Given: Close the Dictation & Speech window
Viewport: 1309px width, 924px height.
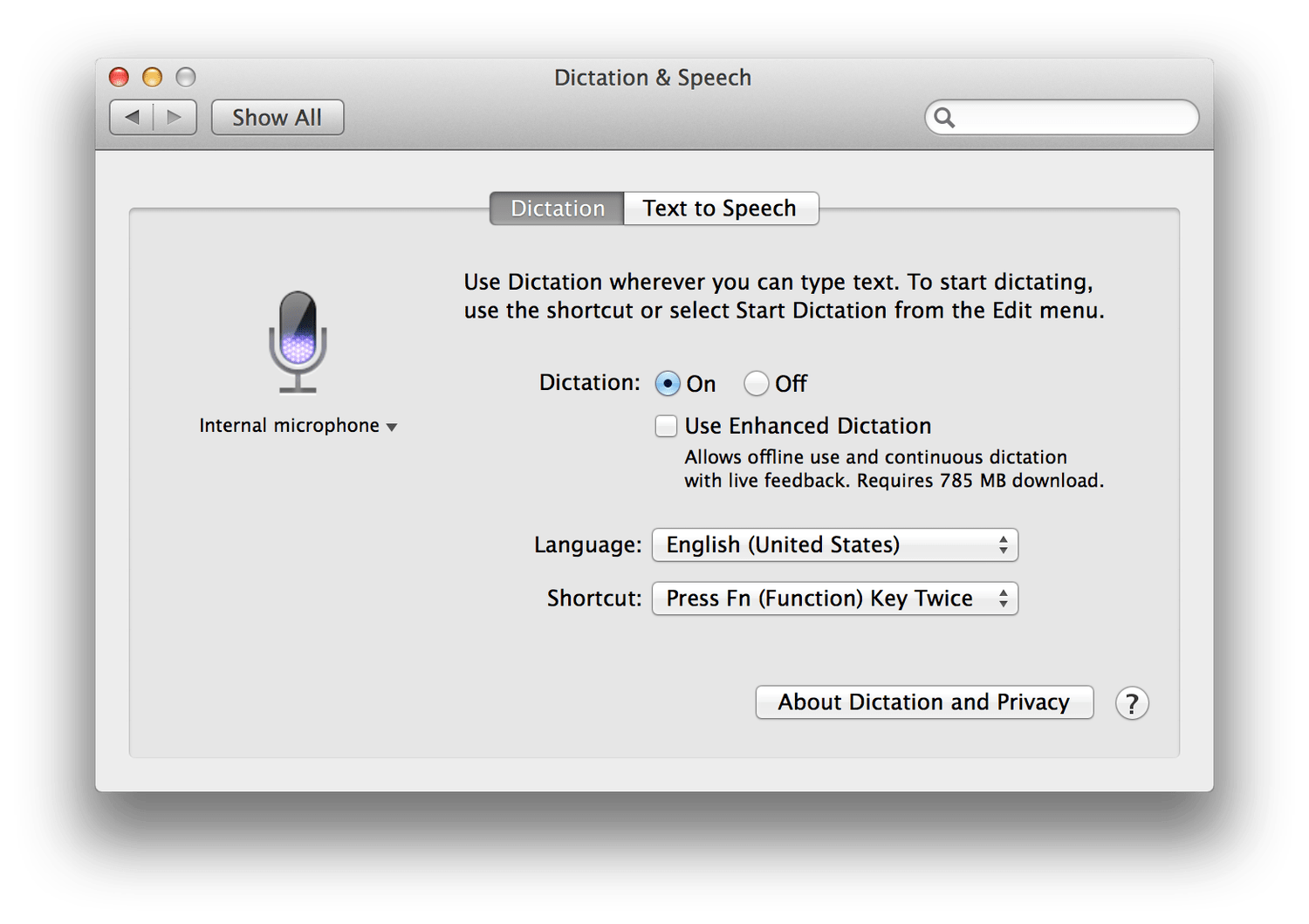Looking at the screenshot, I should [119, 78].
